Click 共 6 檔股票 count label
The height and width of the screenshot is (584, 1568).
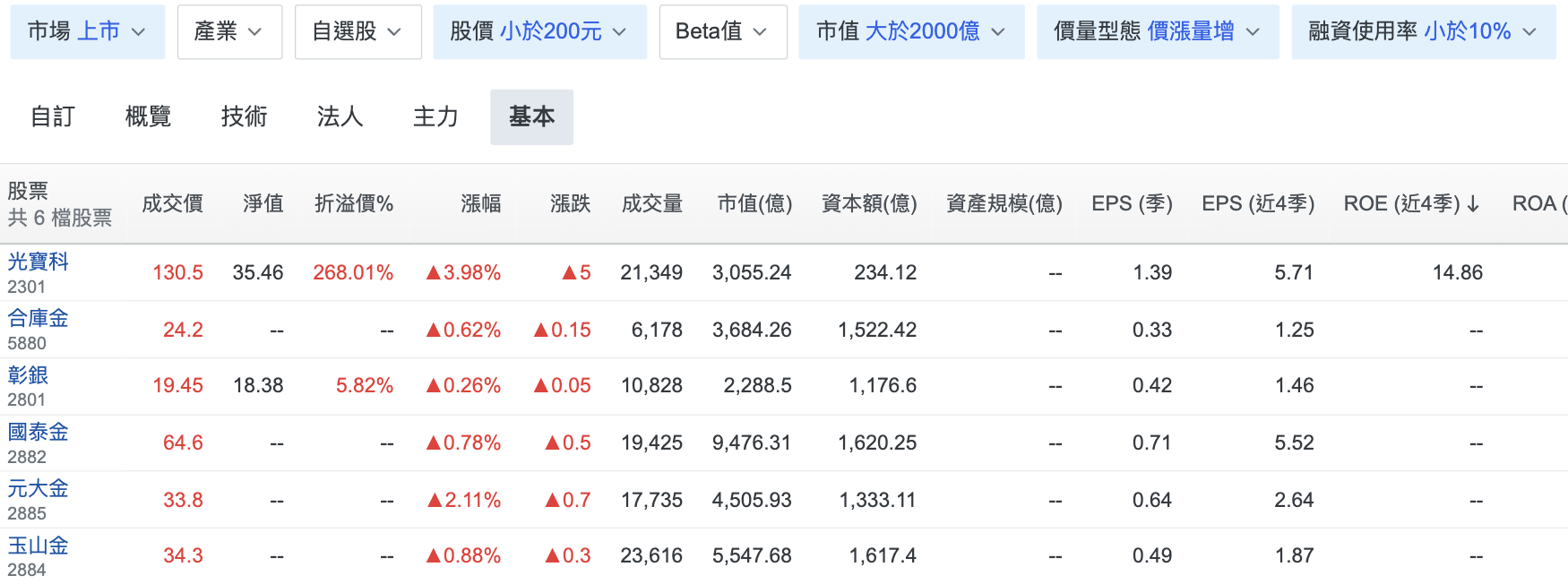coord(60,218)
